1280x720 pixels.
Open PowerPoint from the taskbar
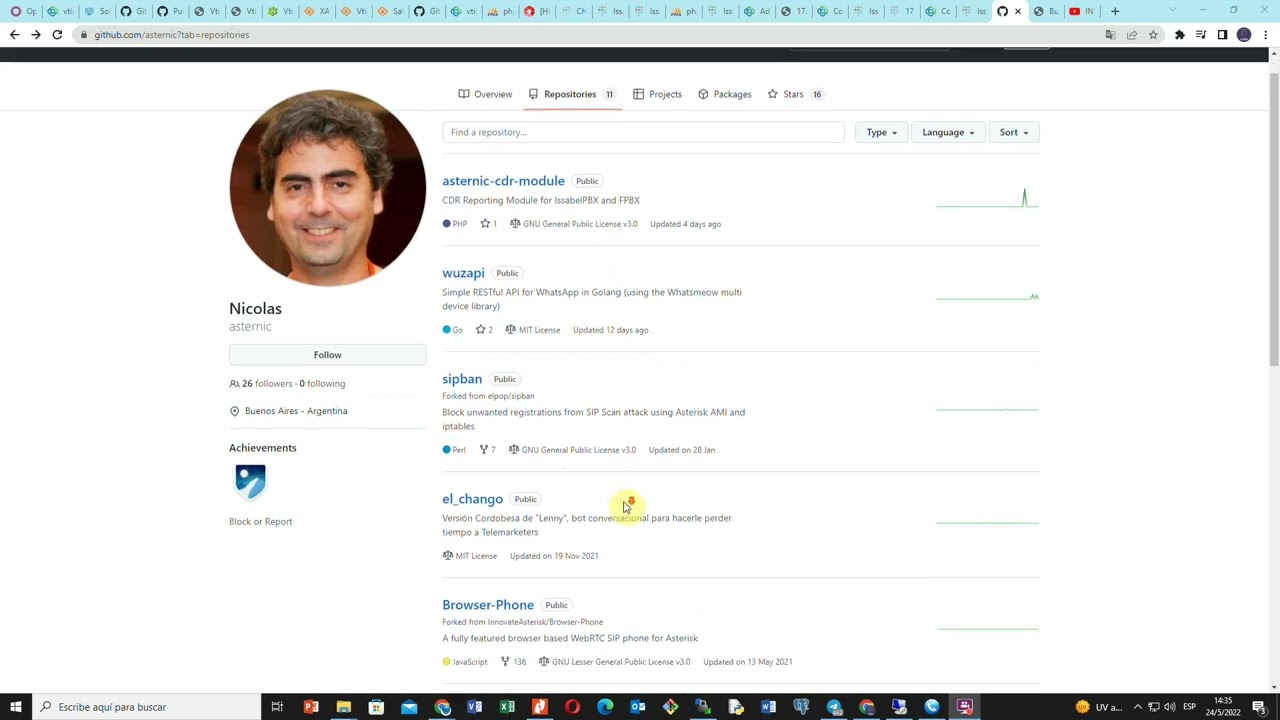pyautogui.click(x=311, y=707)
